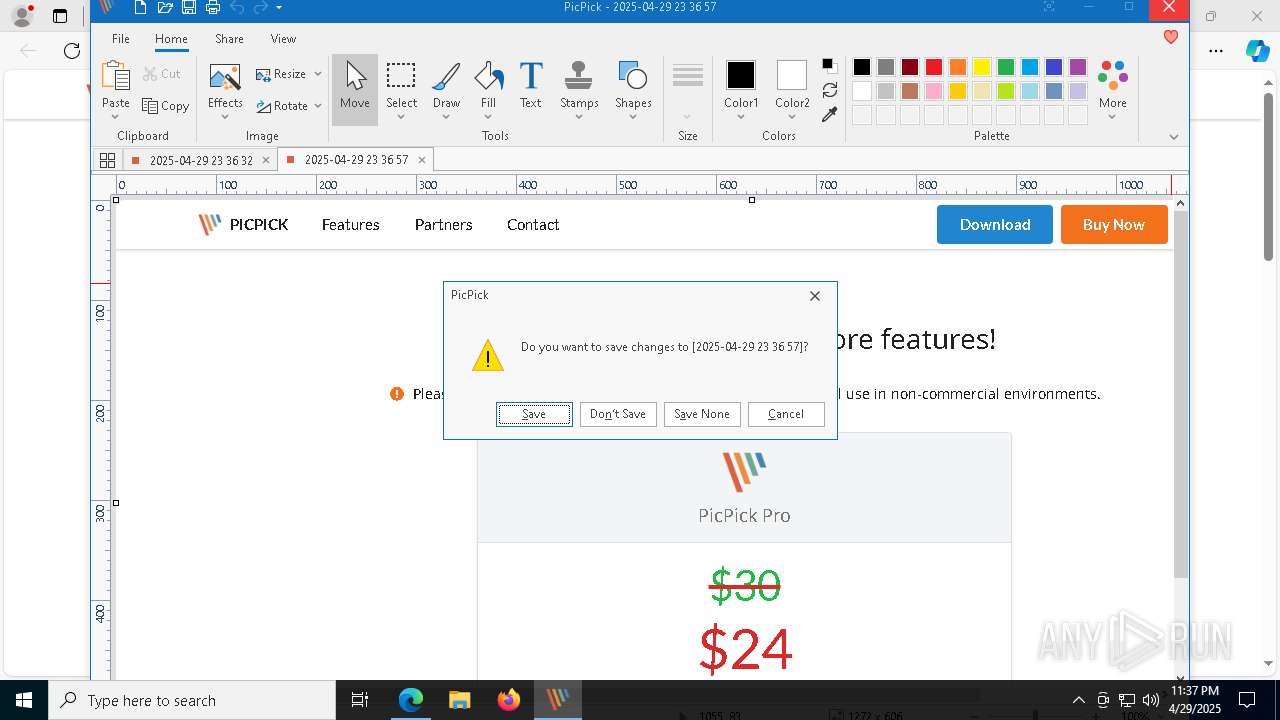Image resolution: width=1280 pixels, height=720 pixels.
Task: Close the 2025-04-29 23 36 57 tab
Action: pyautogui.click(x=422, y=160)
